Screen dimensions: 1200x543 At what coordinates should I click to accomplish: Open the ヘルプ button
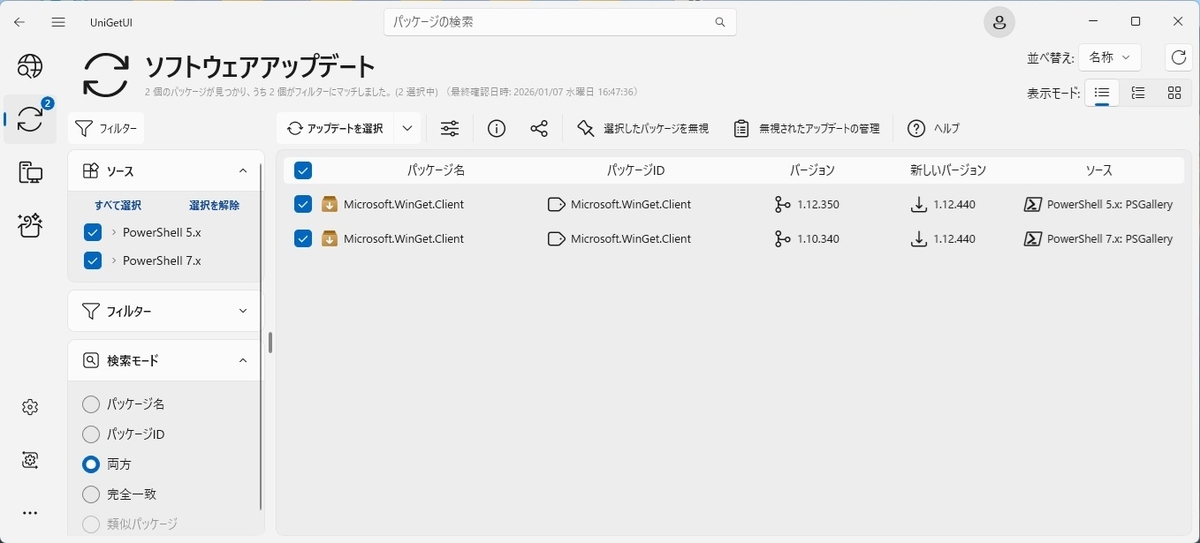coord(933,128)
